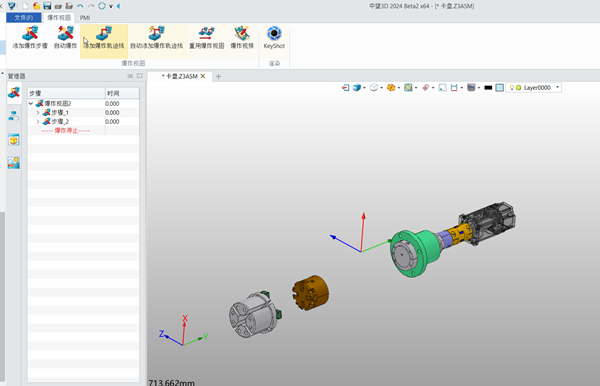Open dropdown arrow beside zoom magnifier icon
The height and width of the screenshot is (386, 600).
point(416,88)
